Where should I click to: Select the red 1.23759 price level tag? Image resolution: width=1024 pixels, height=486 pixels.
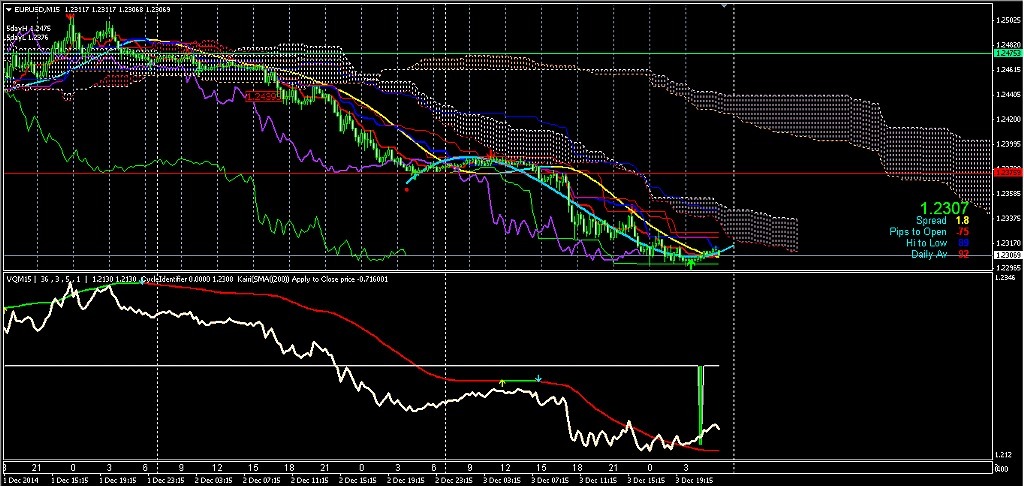(1006, 173)
